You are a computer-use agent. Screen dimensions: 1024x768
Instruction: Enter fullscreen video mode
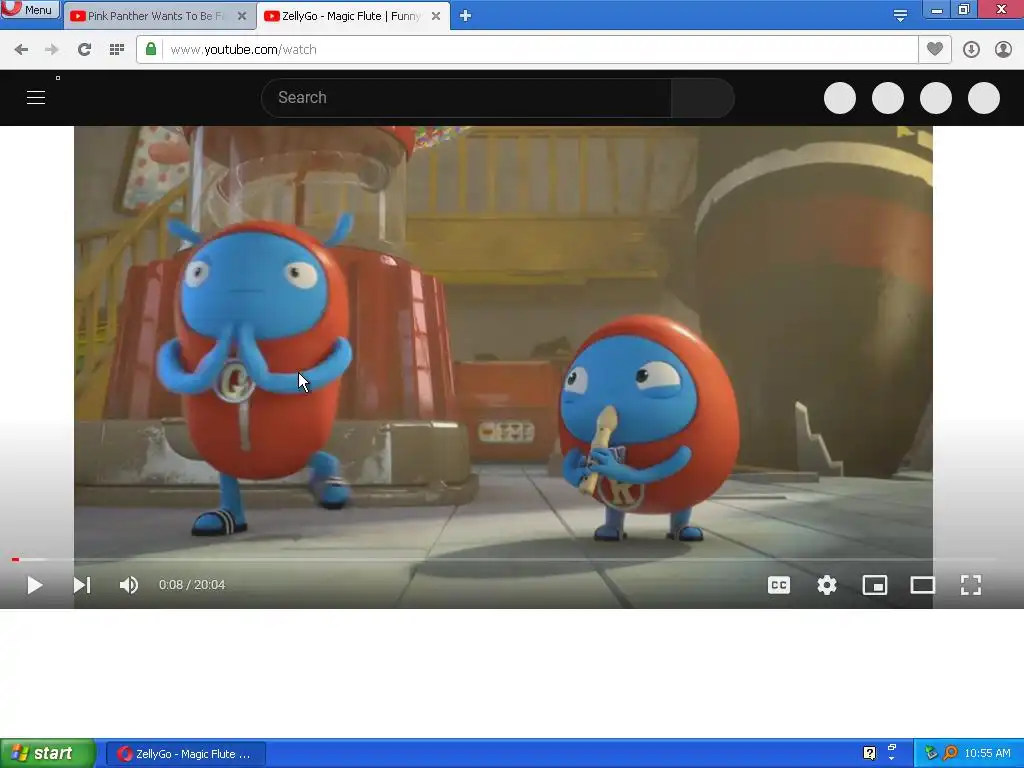point(971,585)
